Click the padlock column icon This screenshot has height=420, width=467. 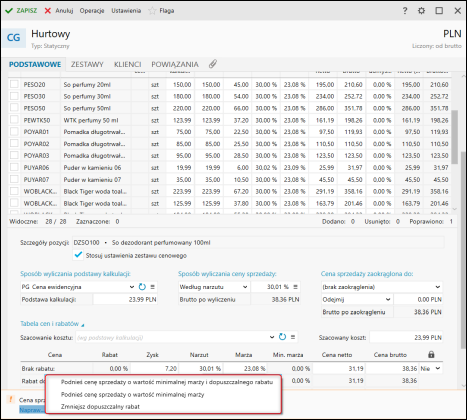(431, 354)
